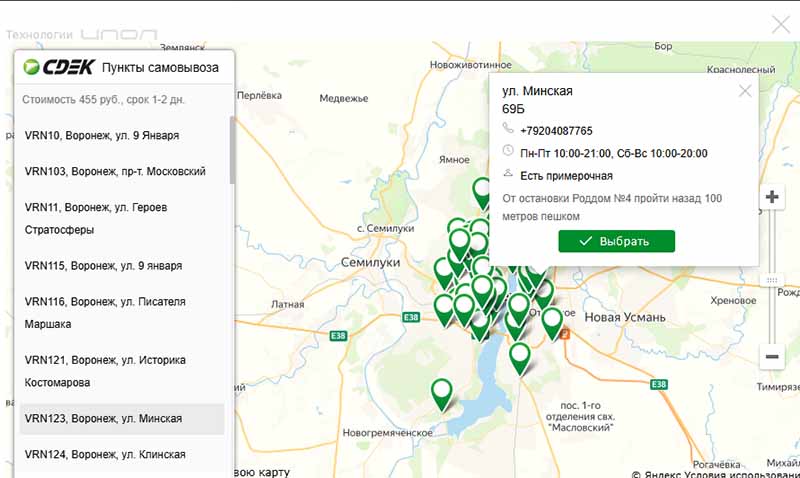The image size is (800, 478).
Task: Click the clock icon beside working hours
Action: pos(508,150)
